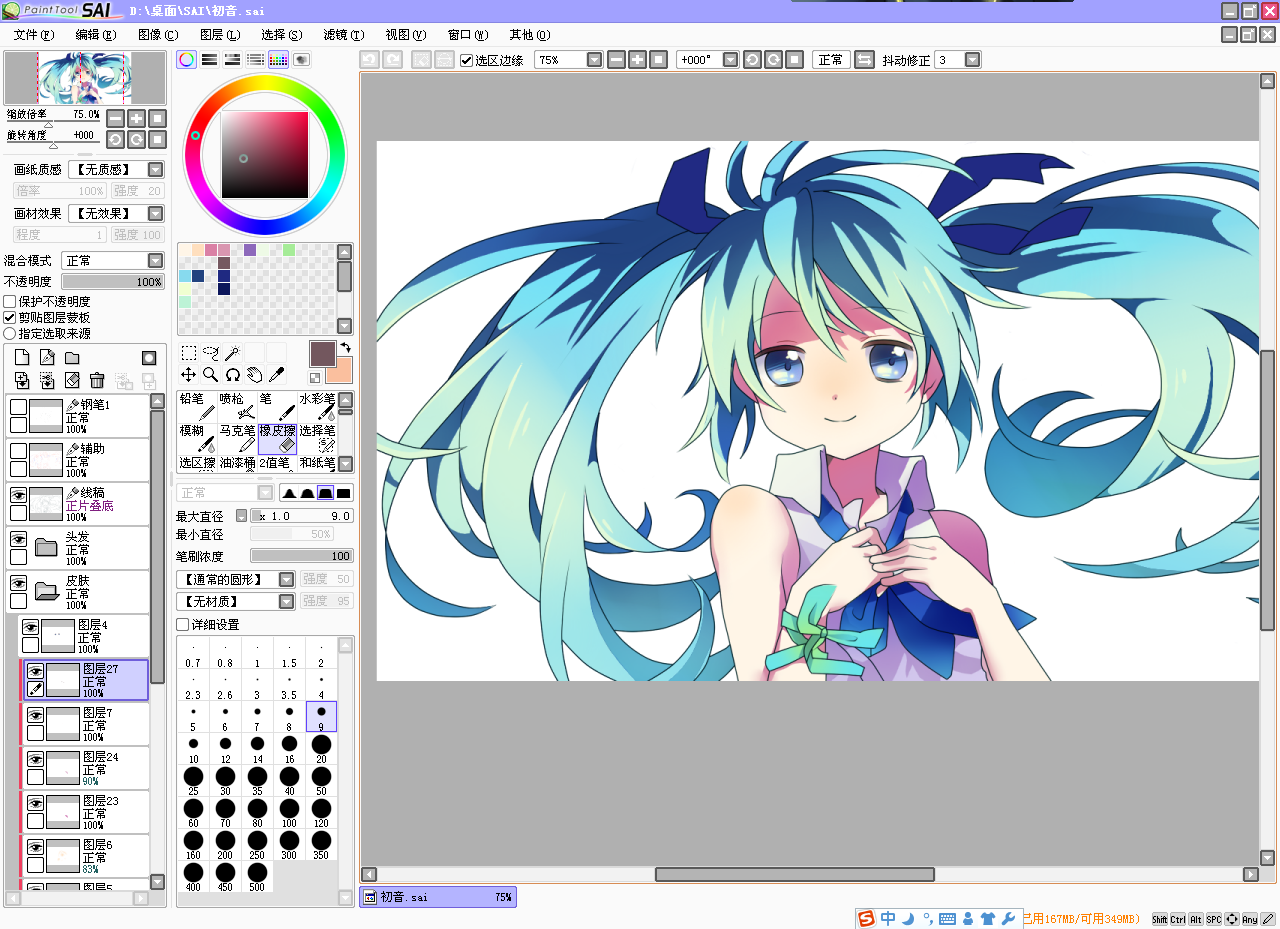1280x929 pixels.
Task: Choose the 铅笔 pencil brush
Action: (x=197, y=406)
